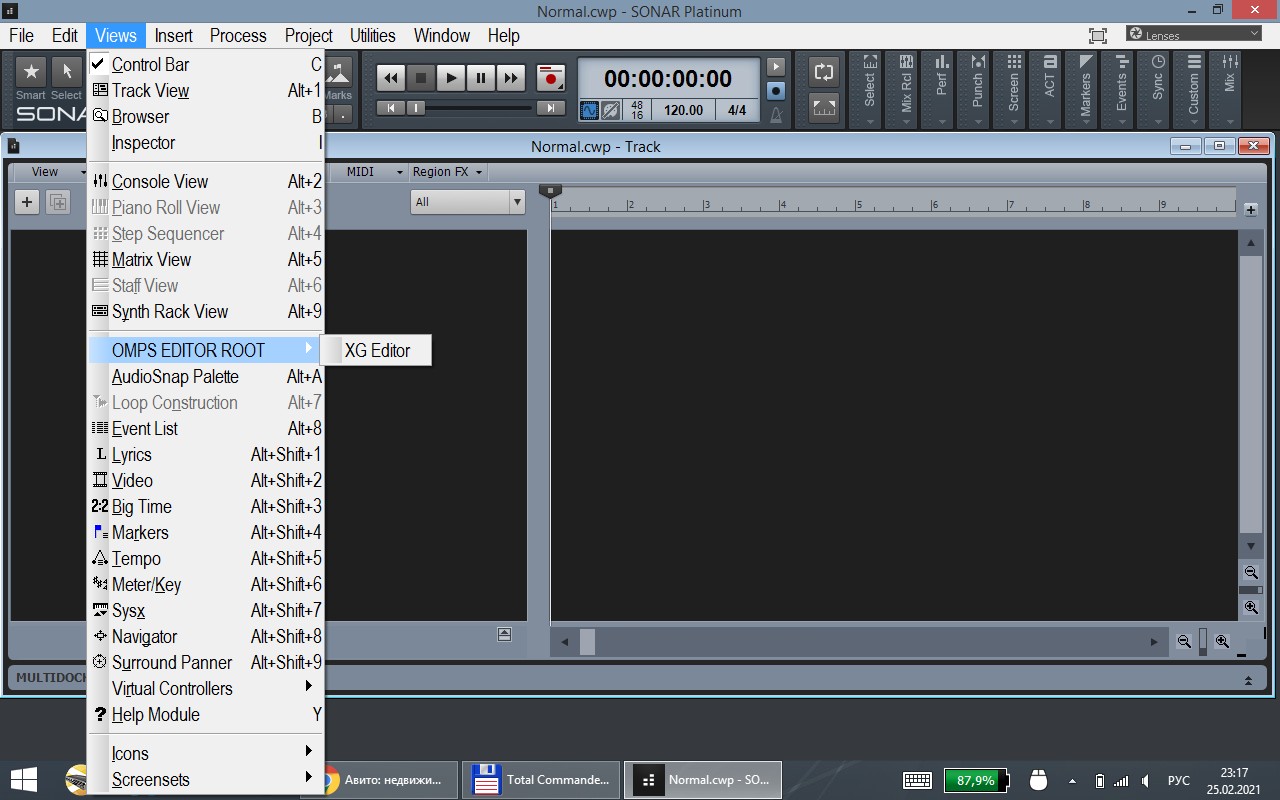Open the Insert menu

[173, 35]
